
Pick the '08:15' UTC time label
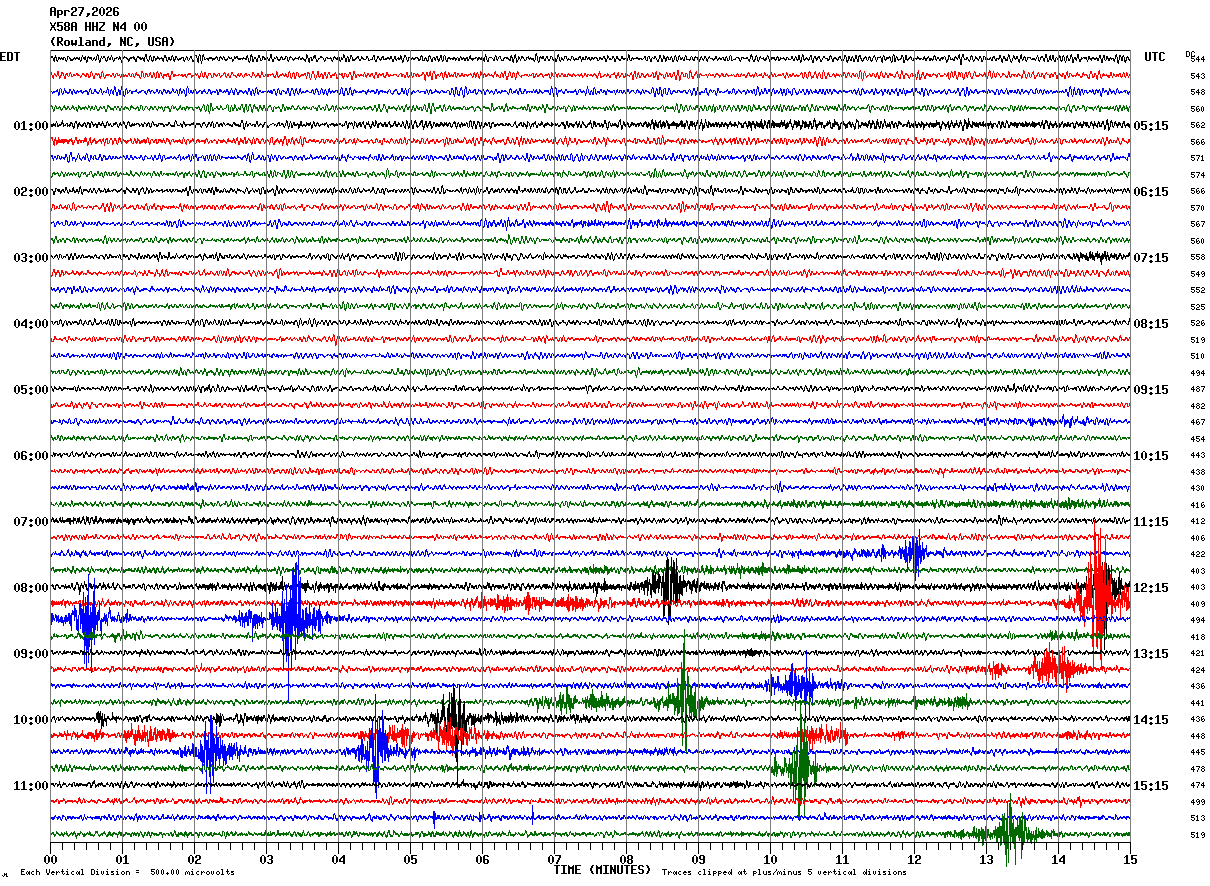pos(1151,324)
